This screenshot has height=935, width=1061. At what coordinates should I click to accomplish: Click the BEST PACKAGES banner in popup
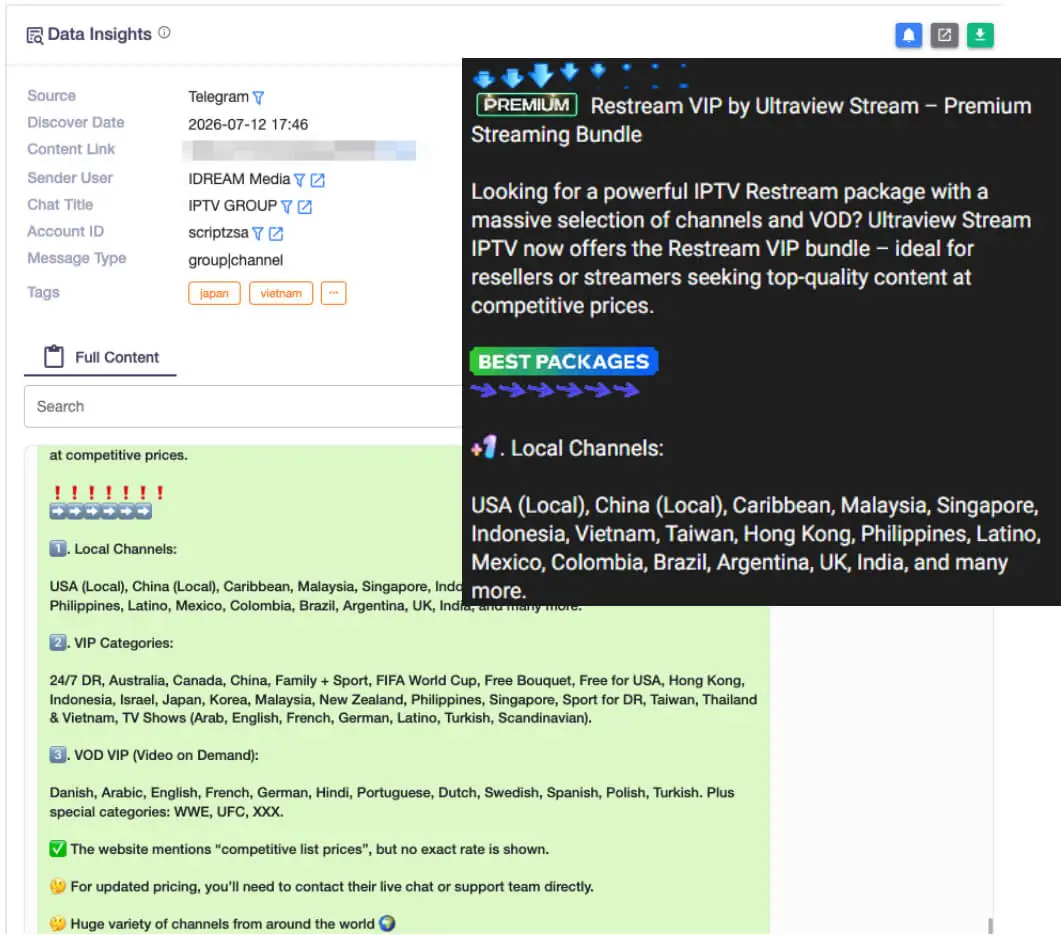pos(564,361)
